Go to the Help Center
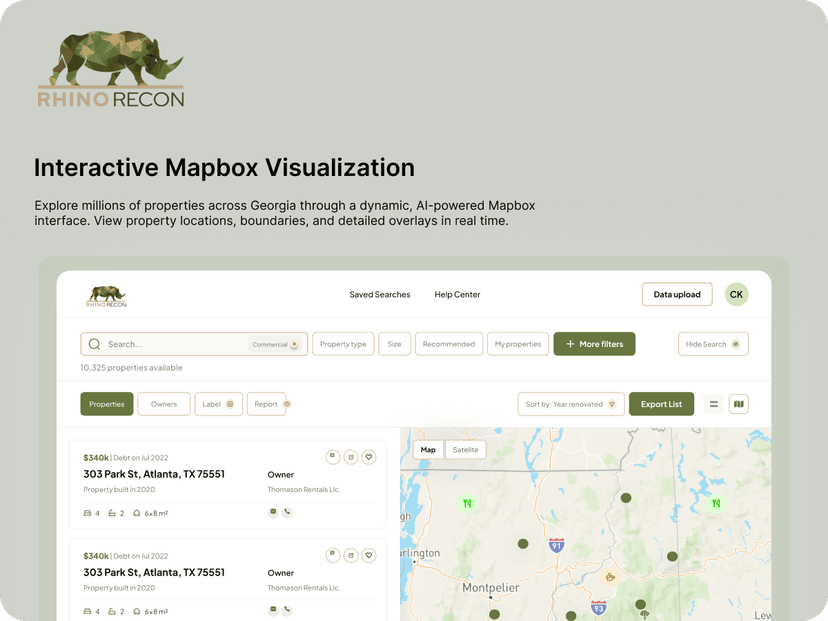Viewport: 828px width, 621px height. (456, 294)
